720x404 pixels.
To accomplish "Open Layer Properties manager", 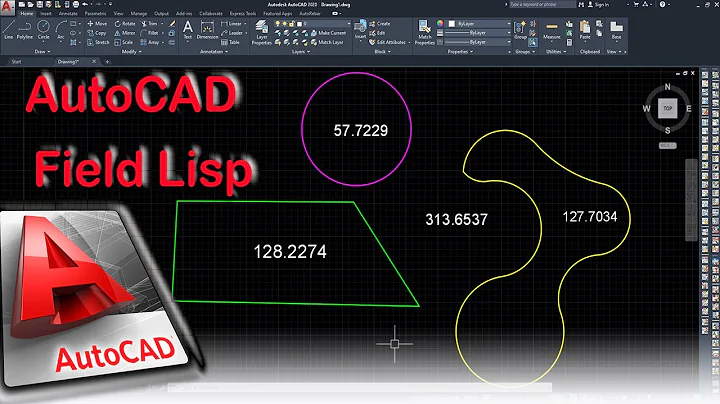I will 261,32.
